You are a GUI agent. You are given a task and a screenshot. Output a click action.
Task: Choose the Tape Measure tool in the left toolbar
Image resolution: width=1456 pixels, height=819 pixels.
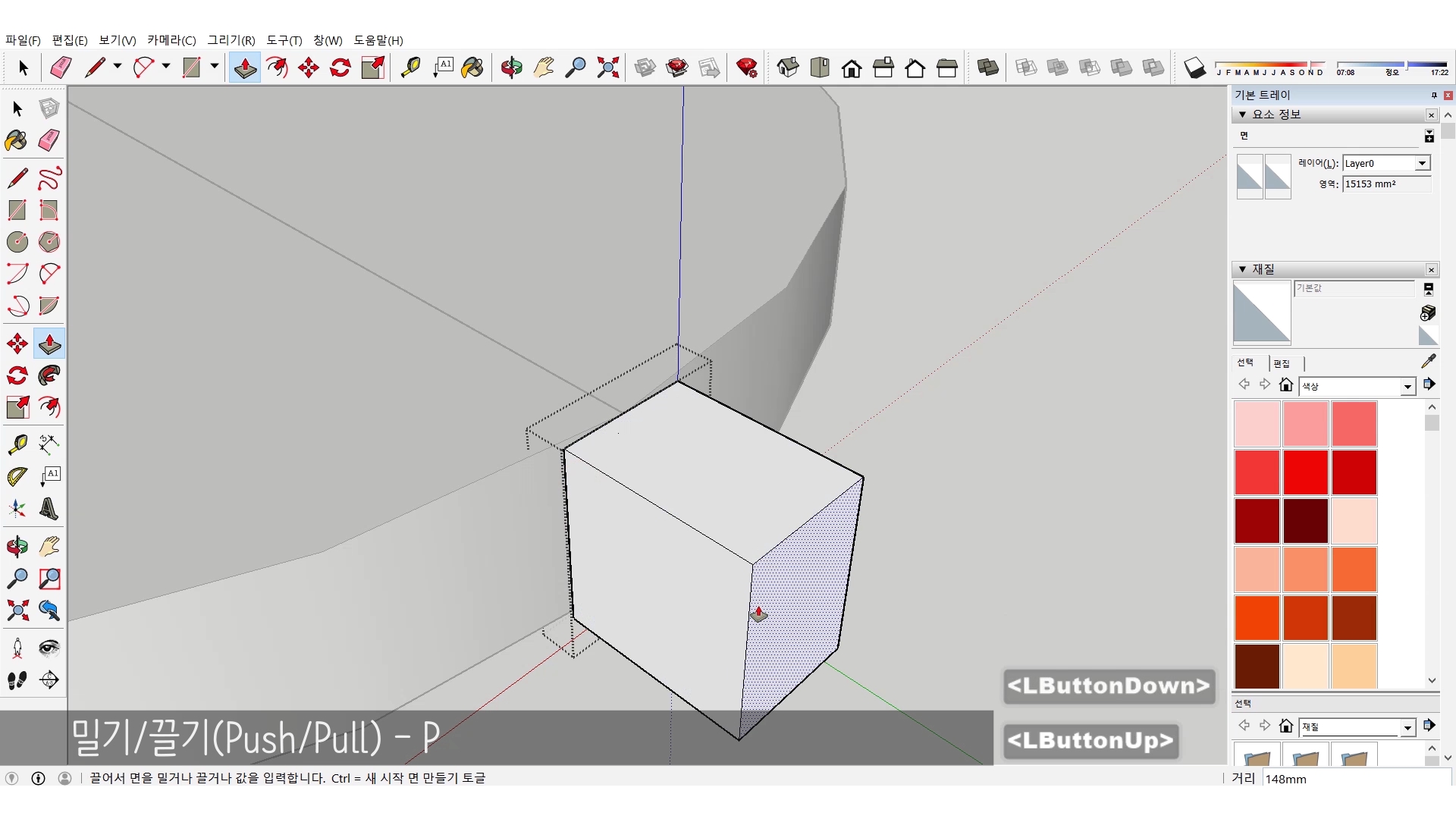click(x=17, y=444)
